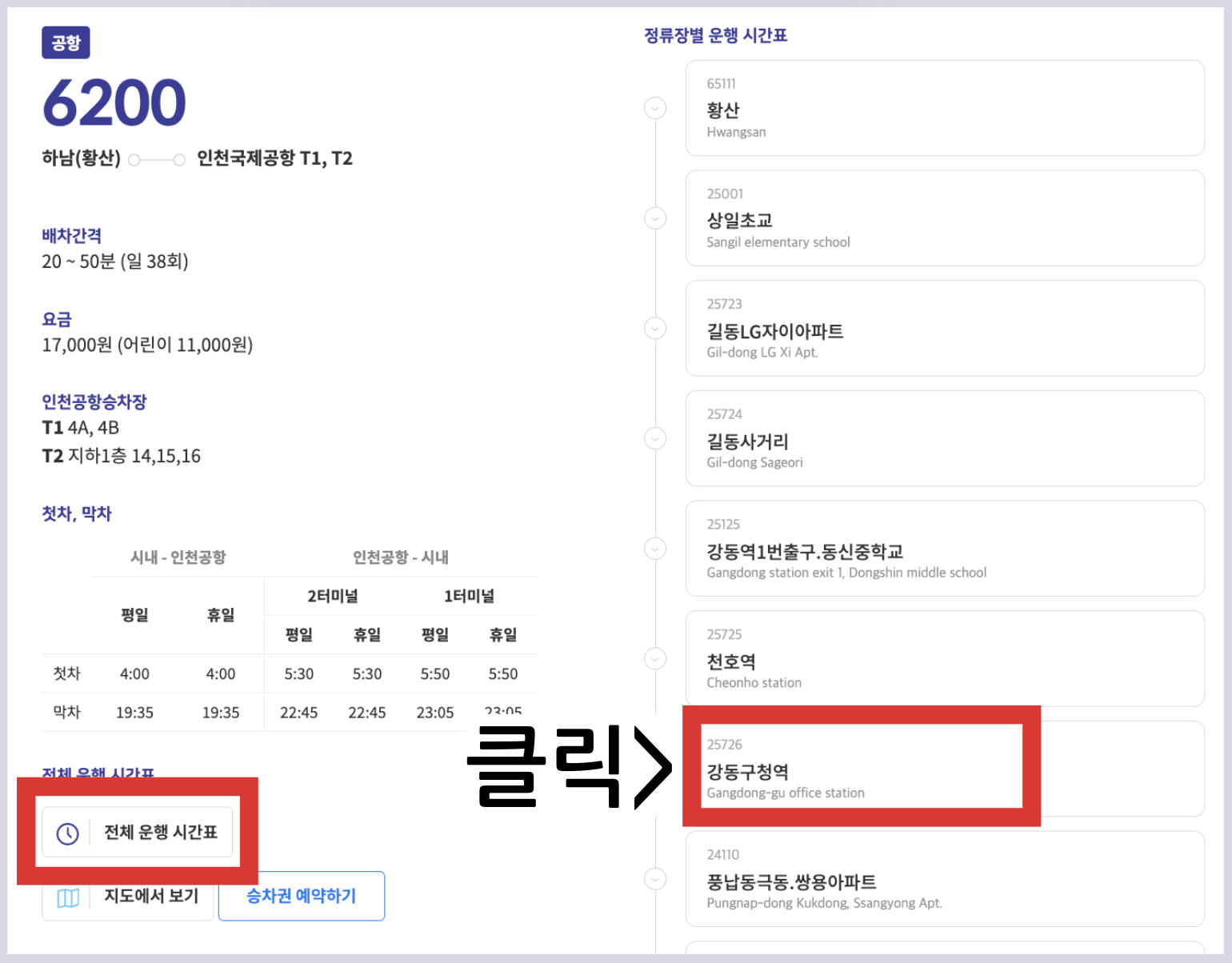Screen dimensions: 1232x963
Task: Click the 천호역 (Cheonho station) card
Action: [944, 659]
